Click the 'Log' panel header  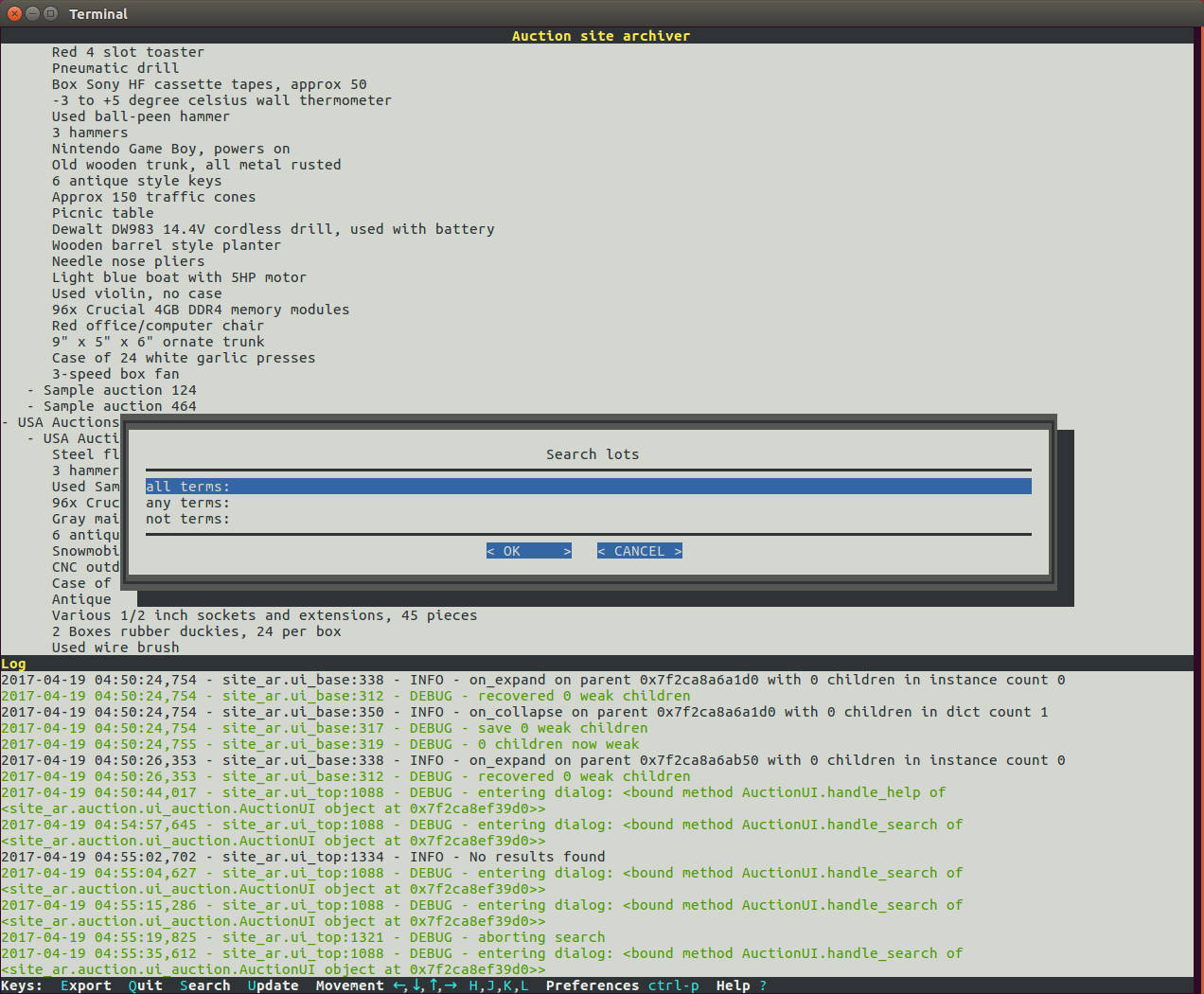pyautogui.click(x=13, y=664)
